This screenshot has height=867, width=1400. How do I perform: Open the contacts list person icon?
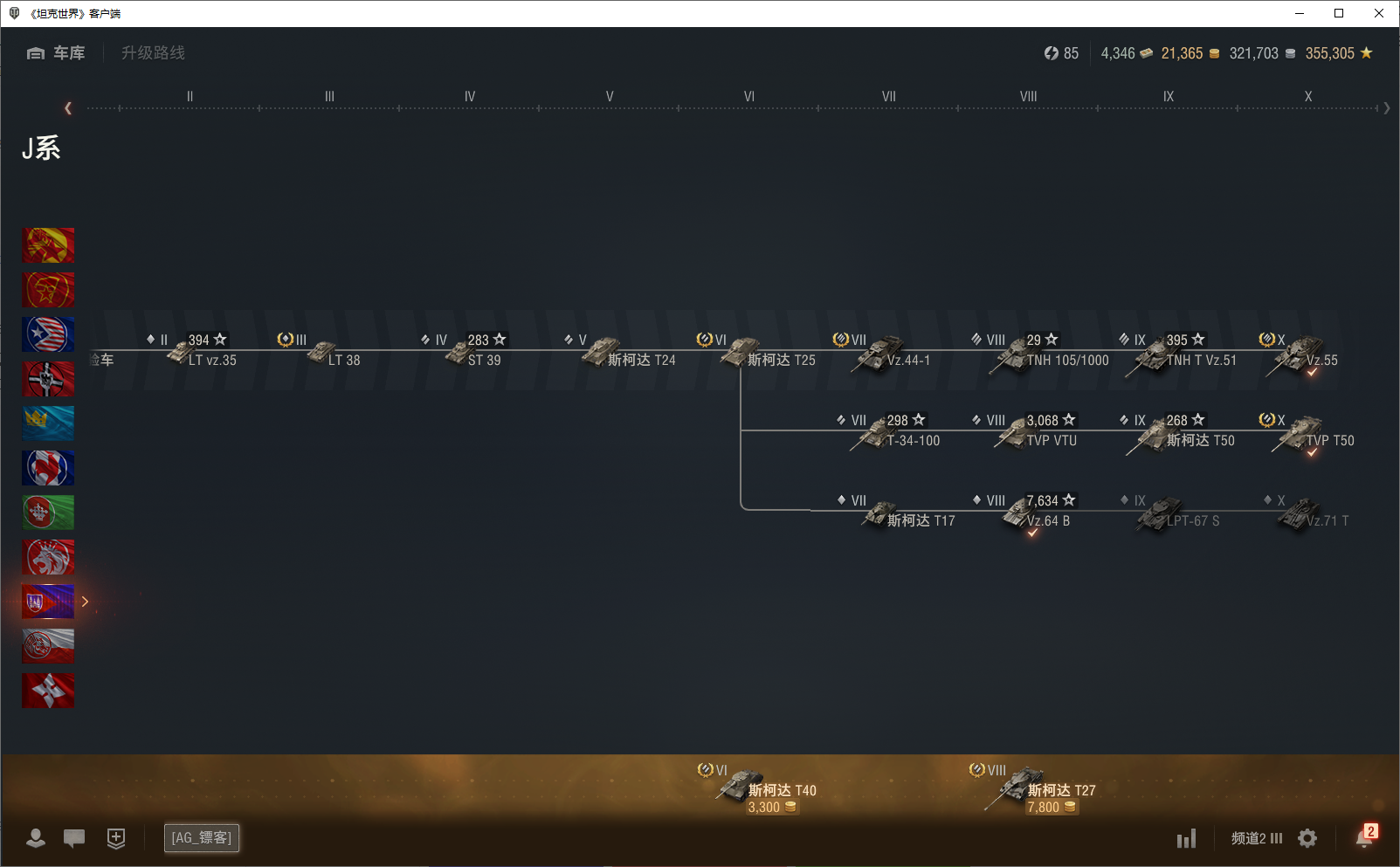[x=36, y=838]
